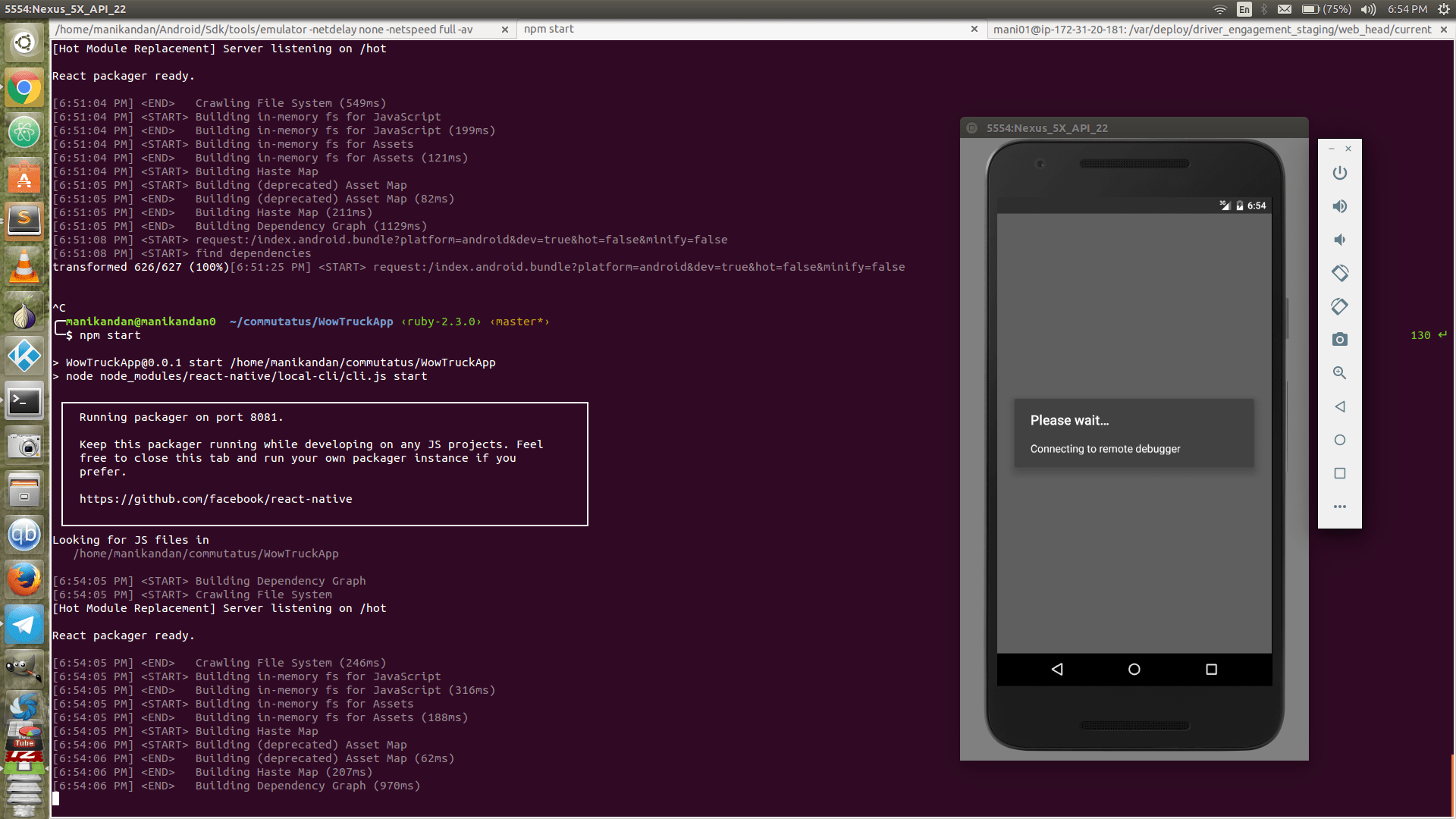Viewport: 1456px width, 819px height.
Task: Open battery (75%) indicator menu
Action: tap(1326, 9)
